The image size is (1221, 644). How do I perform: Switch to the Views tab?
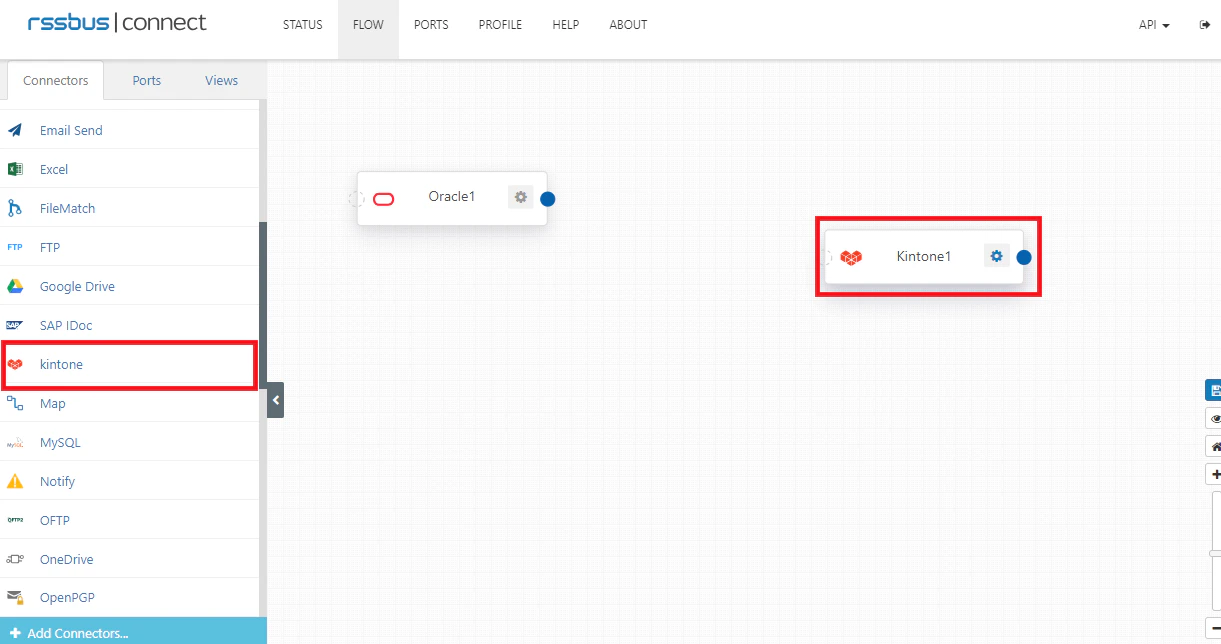222,81
